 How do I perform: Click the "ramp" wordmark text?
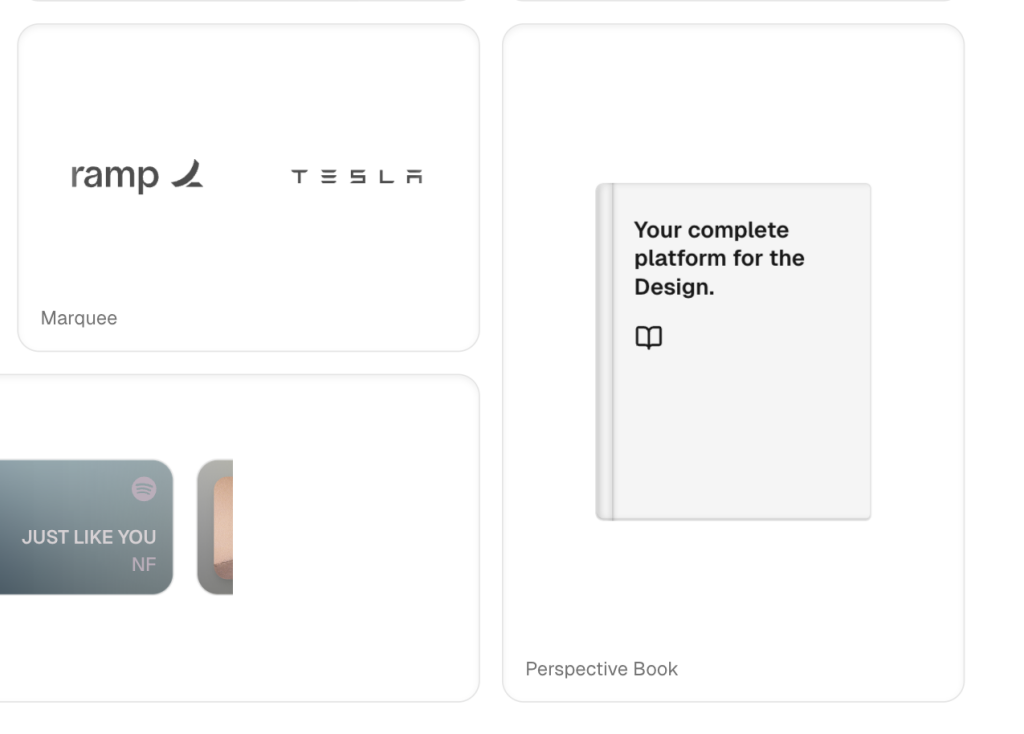tap(114, 177)
